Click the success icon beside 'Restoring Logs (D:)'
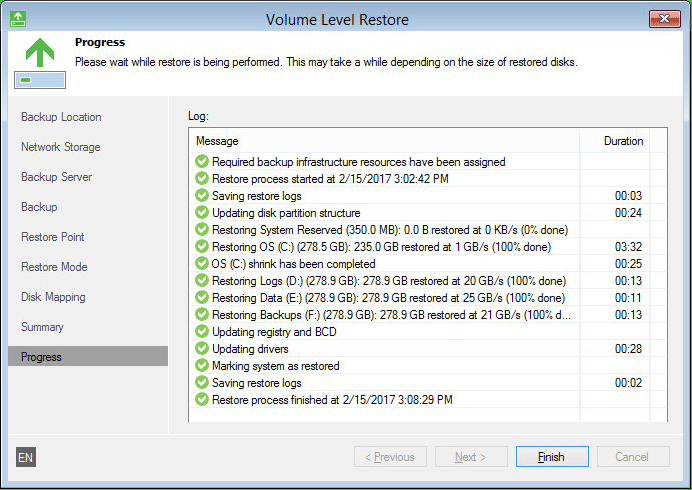The width and height of the screenshot is (692, 490). pos(202,280)
